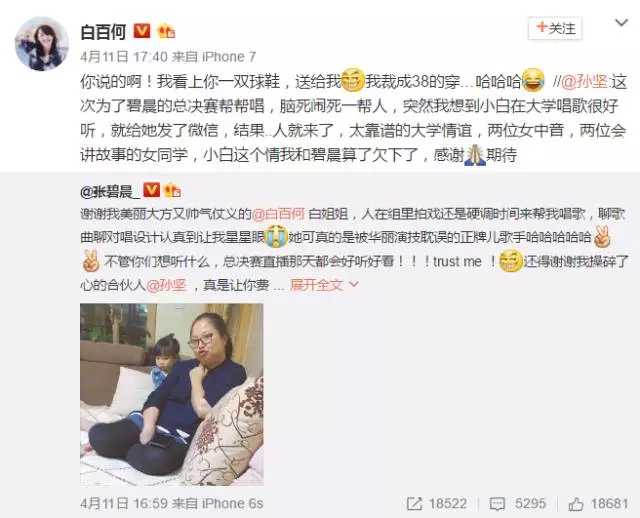Open the 4月11日 16:59 original post timestamp
The height and width of the screenshot is (518, 640).
click(x=124, y=503)
